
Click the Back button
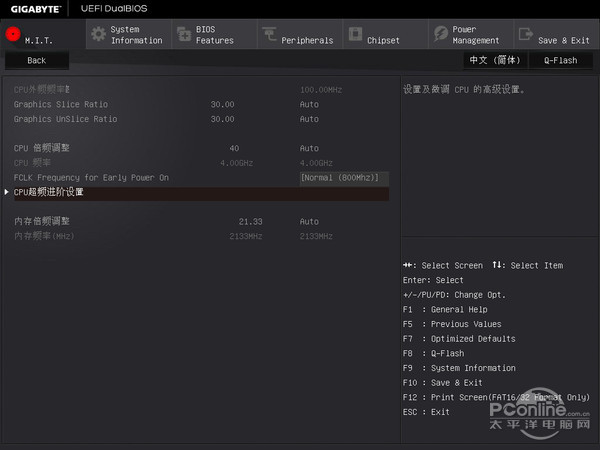[37, 60]
